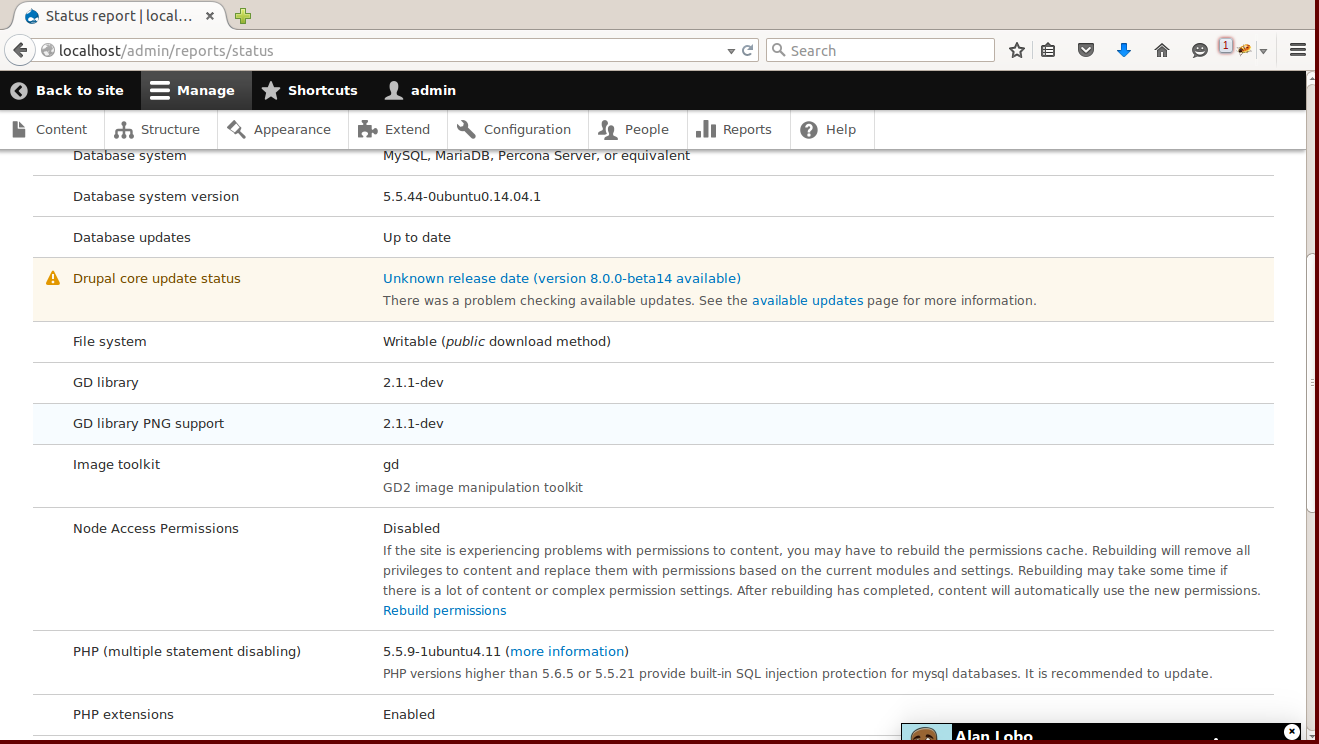Click the Image toolkit 'gd' value
Viewport: 1319px width, 744px height.
click(x=391, y=465)
